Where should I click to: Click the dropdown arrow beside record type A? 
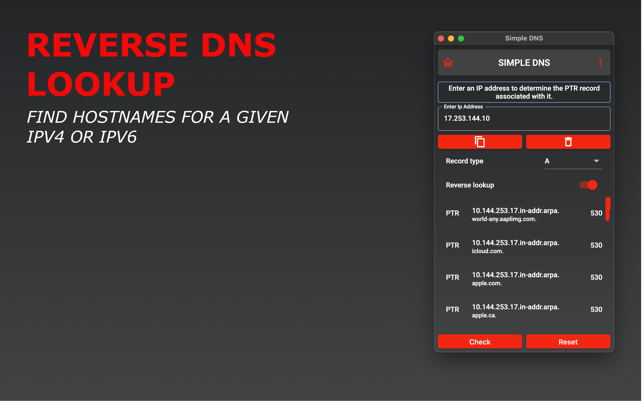(596, 161)
